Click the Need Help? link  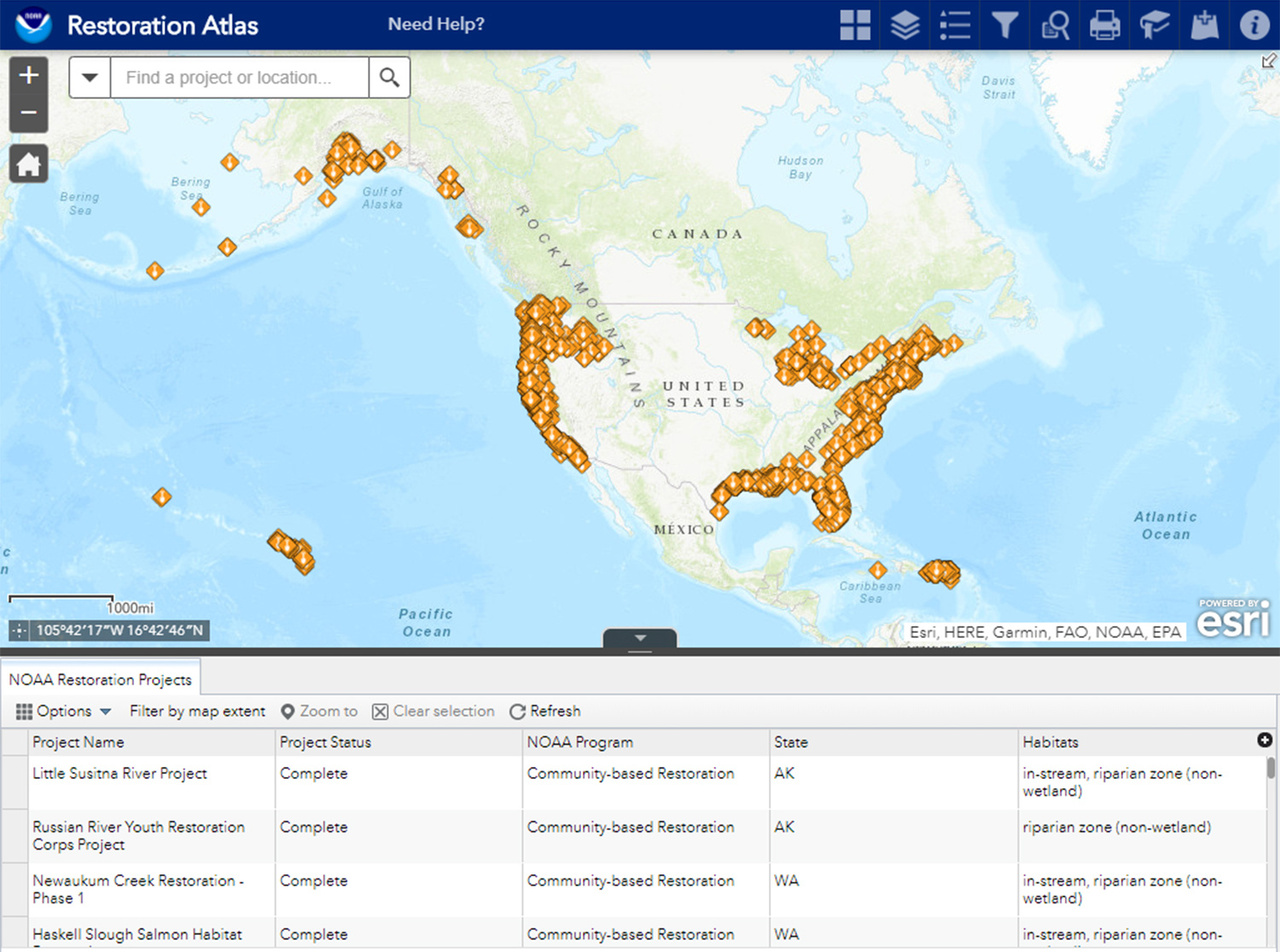coord(436,24)
